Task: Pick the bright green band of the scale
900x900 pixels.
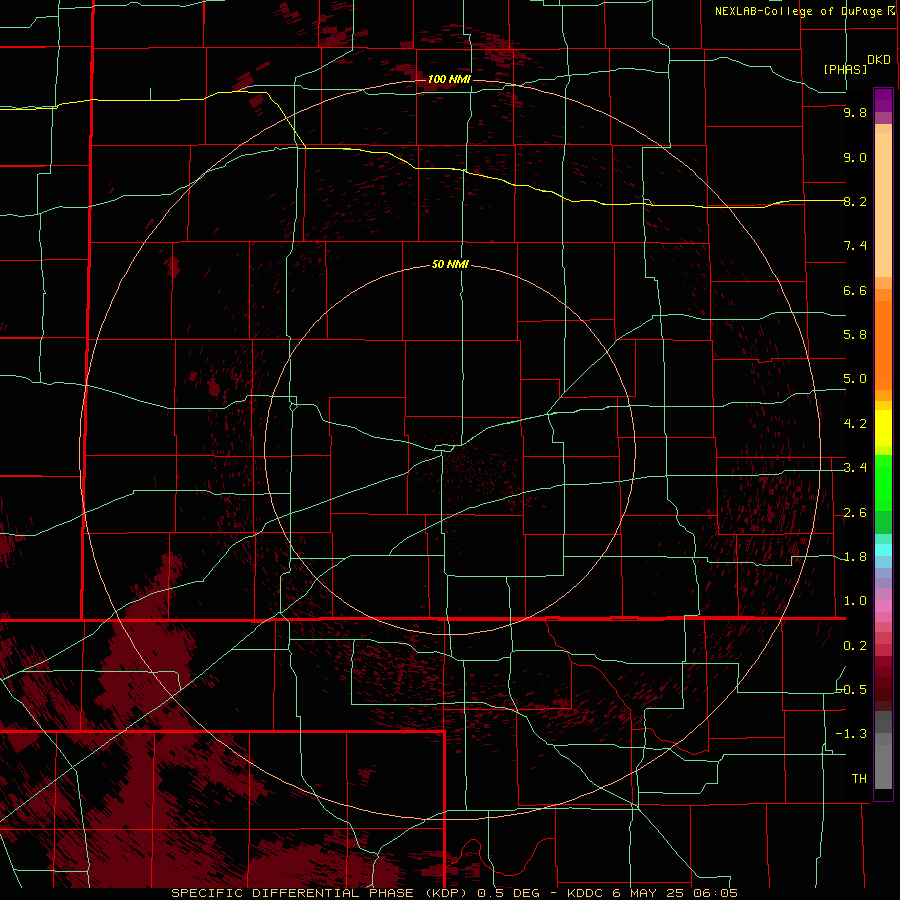Action: (x=883, y=482)
